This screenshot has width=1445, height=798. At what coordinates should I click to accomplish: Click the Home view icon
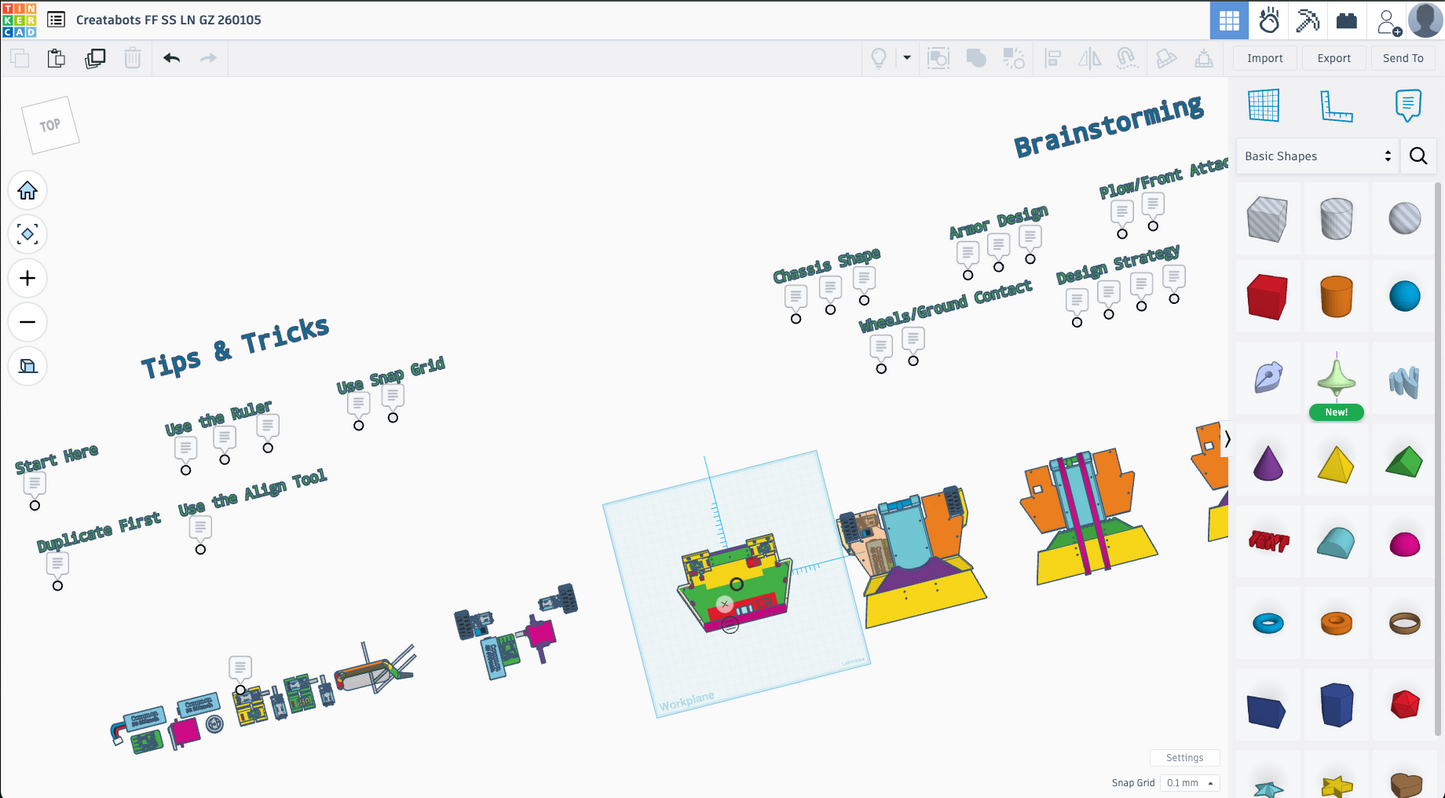27,190
